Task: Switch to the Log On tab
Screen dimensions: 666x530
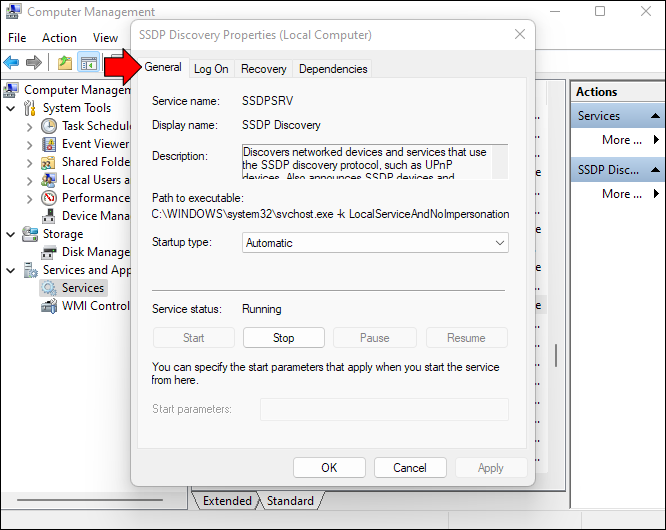Action: point(211,69)
